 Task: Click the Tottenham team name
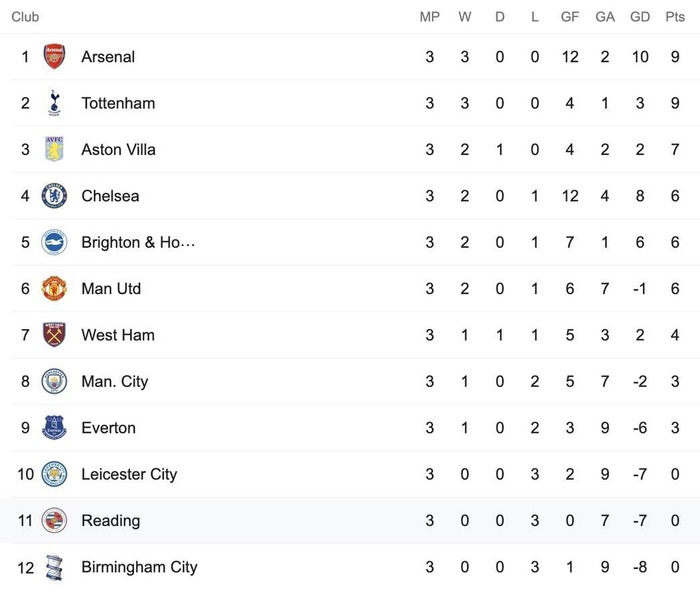coord(118,103)
